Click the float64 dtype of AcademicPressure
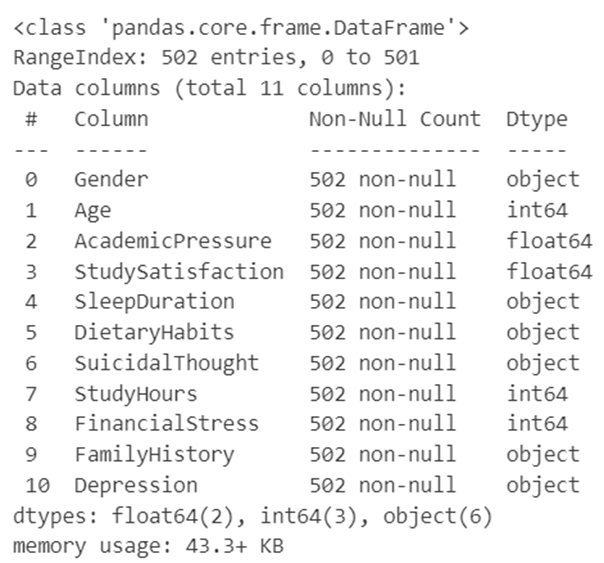This screenshot has height=563, width=604. [x=549, y=241]
